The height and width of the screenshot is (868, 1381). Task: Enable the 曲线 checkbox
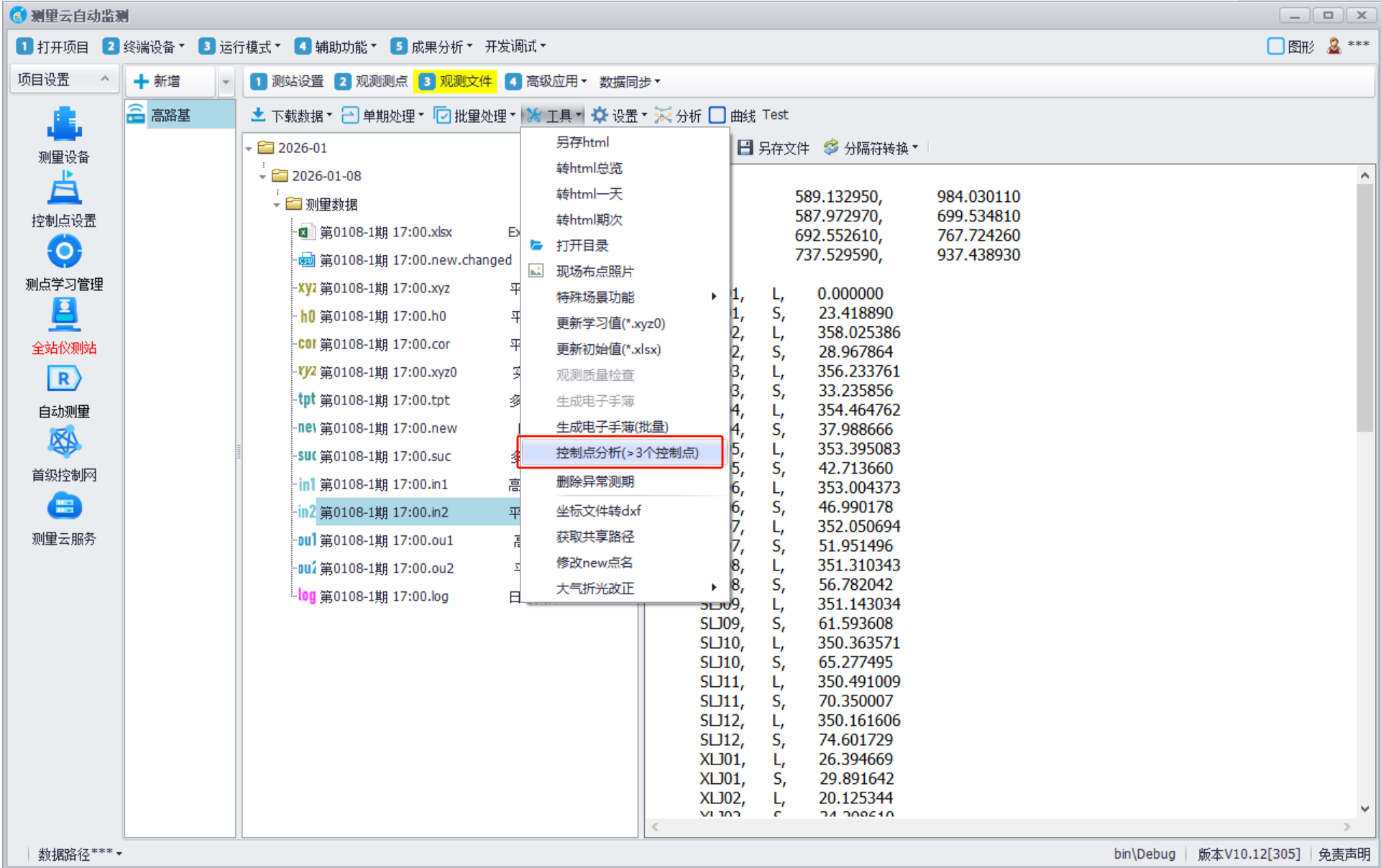tap(717, 115)
